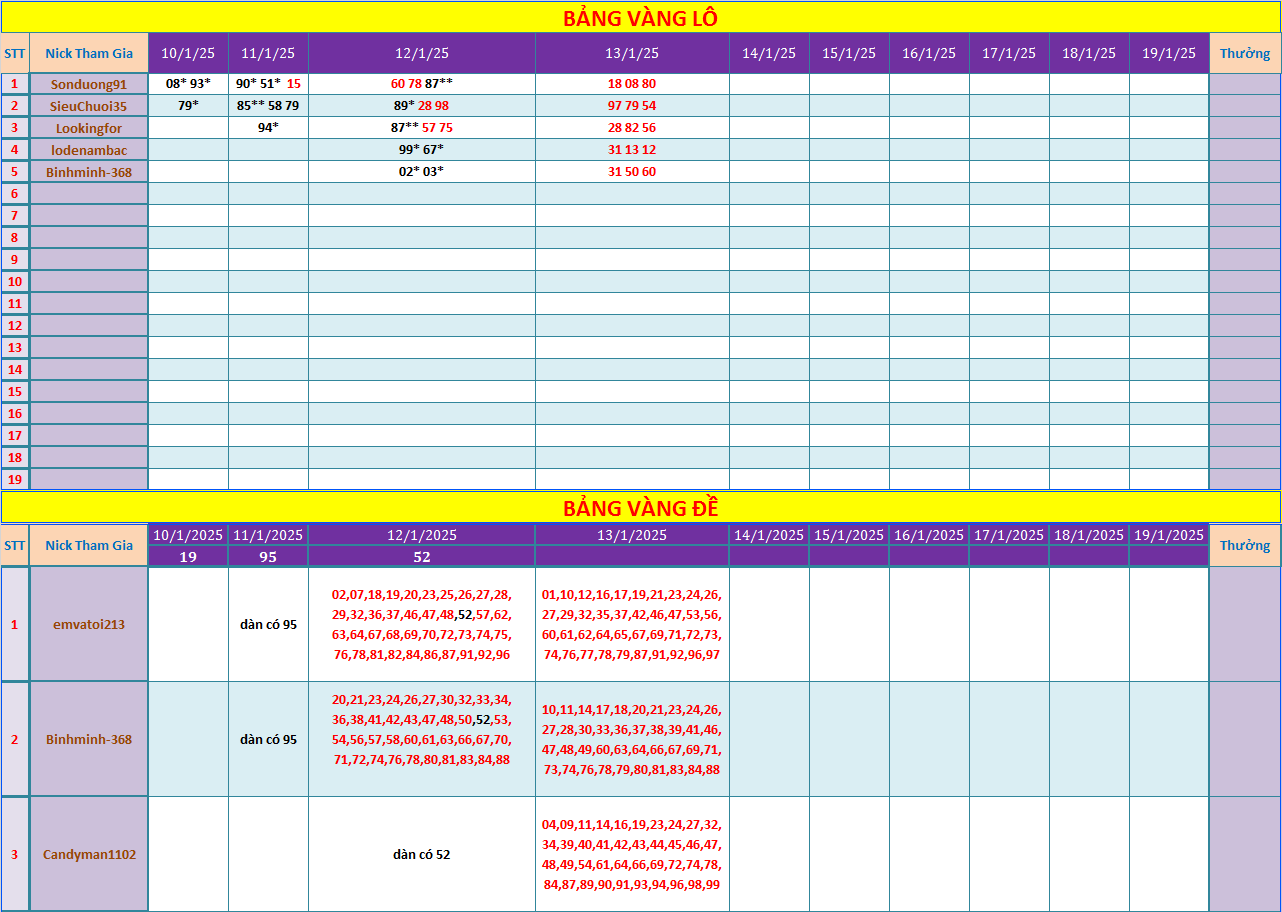Select Binhminh-368 in the Lô table

[x=89, y=172]
